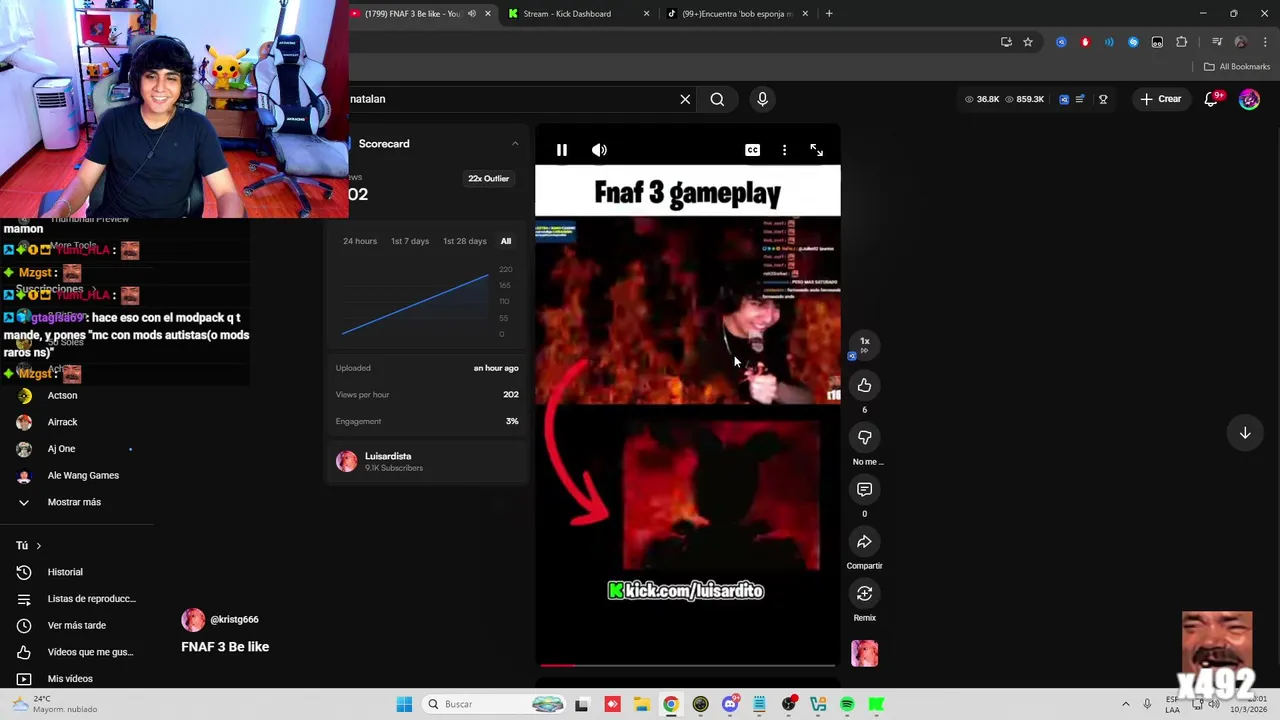Click the 22x Outlier badge

[489, 178]
